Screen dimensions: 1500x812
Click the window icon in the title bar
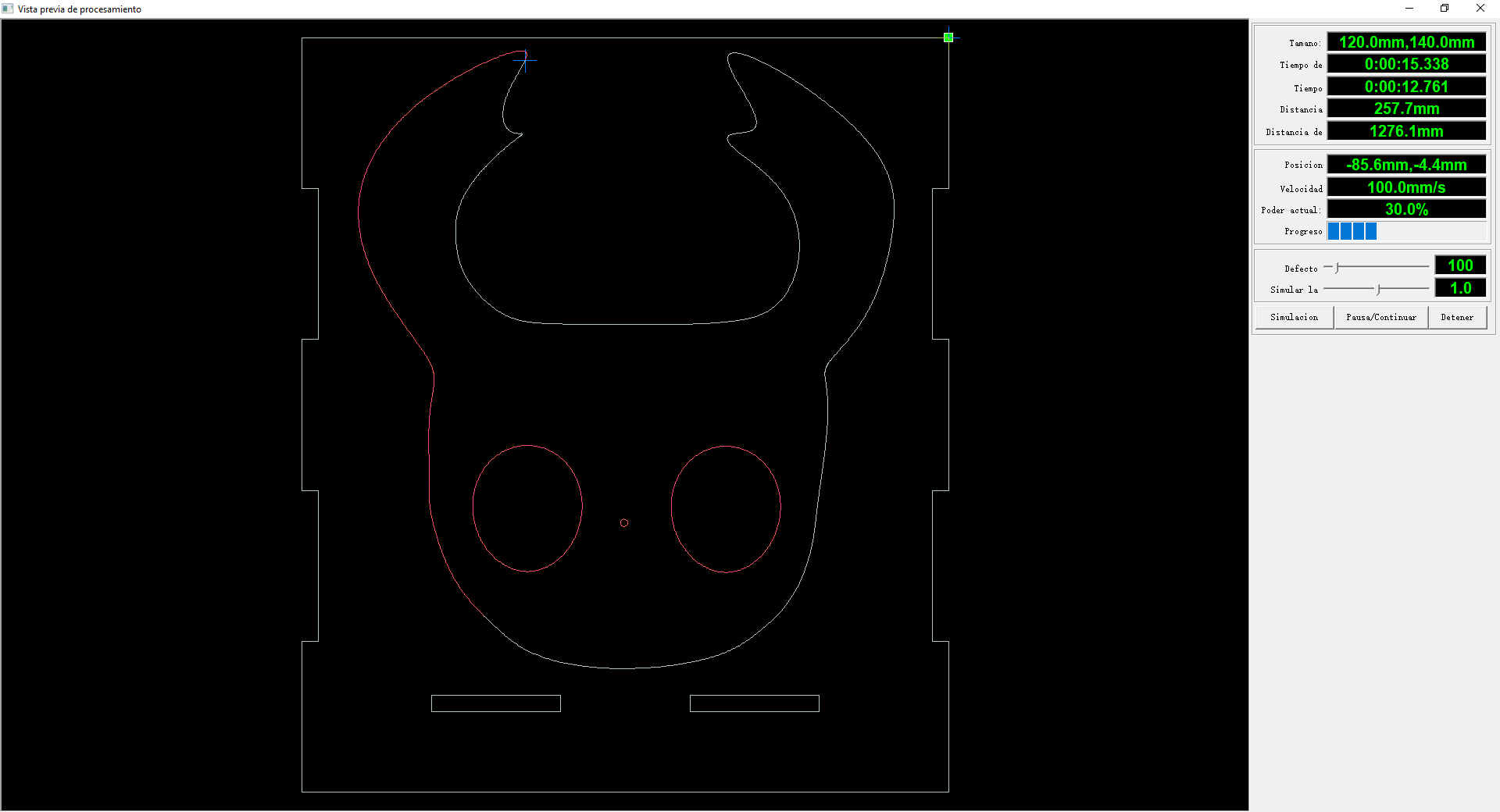(x=8, y=9)
